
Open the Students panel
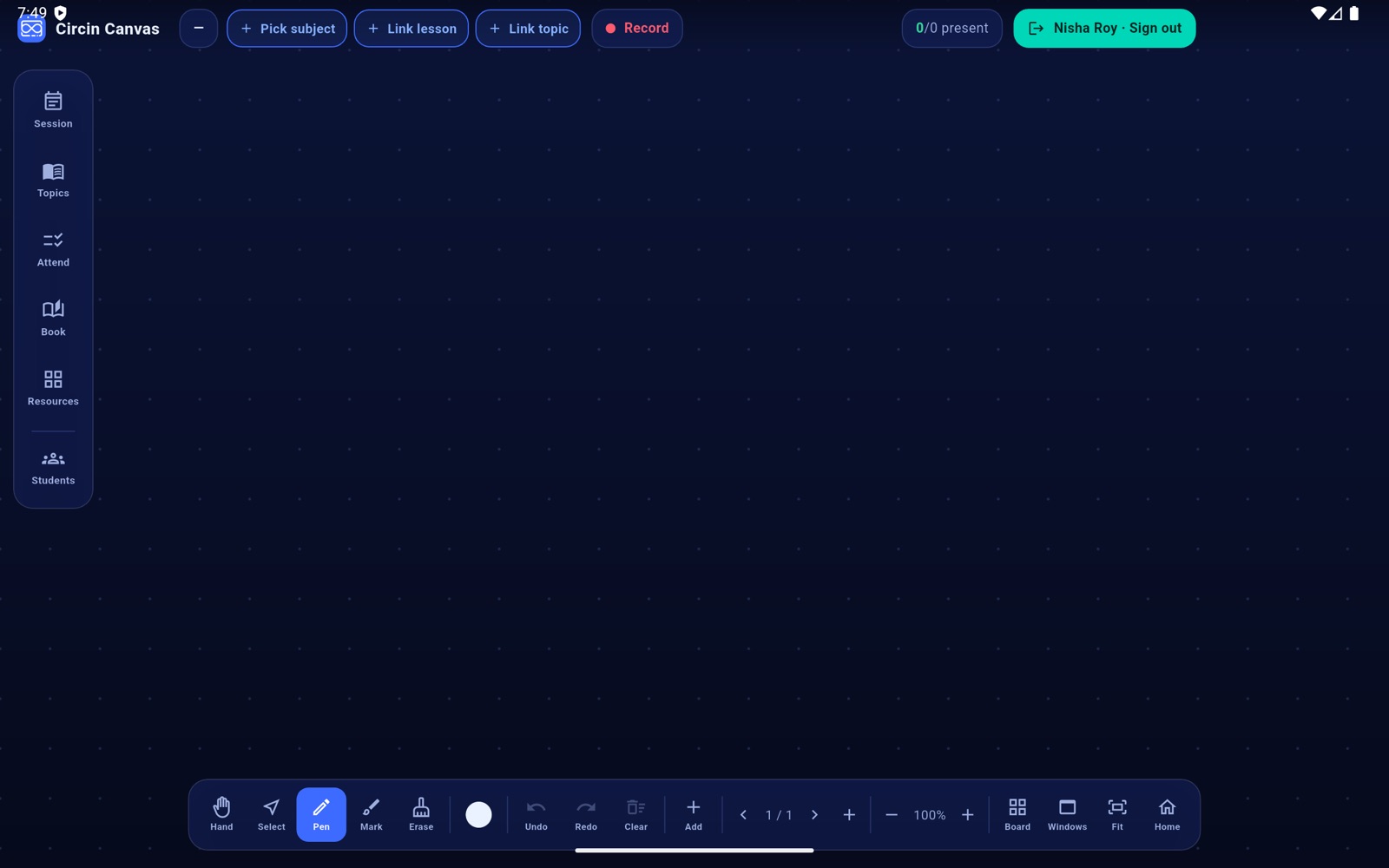pos(53,468)
